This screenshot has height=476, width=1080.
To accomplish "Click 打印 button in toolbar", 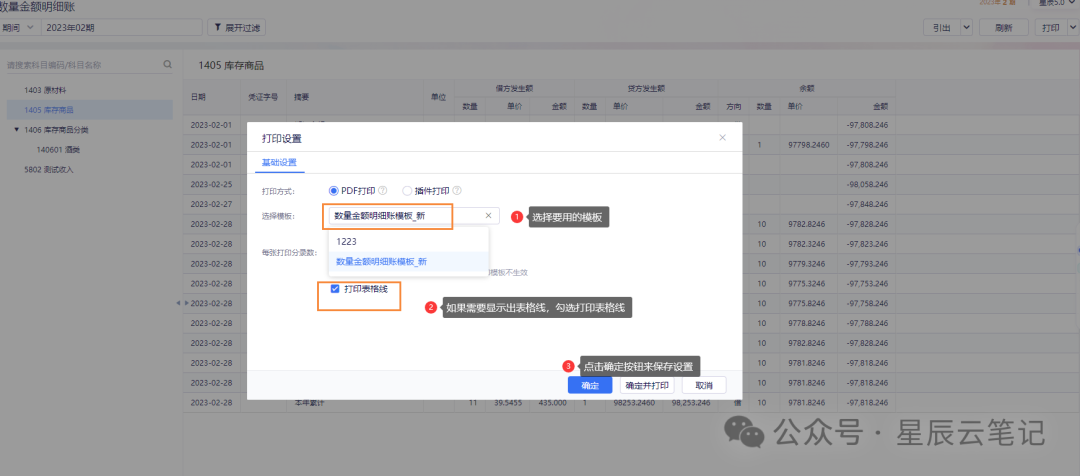I will (x=1050, y=28).
